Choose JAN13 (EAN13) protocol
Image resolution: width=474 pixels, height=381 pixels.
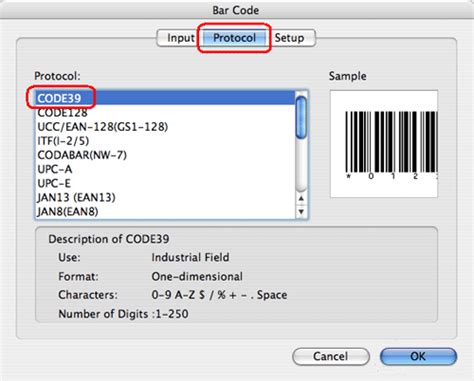pyautogui.click(x=165, y=197)
